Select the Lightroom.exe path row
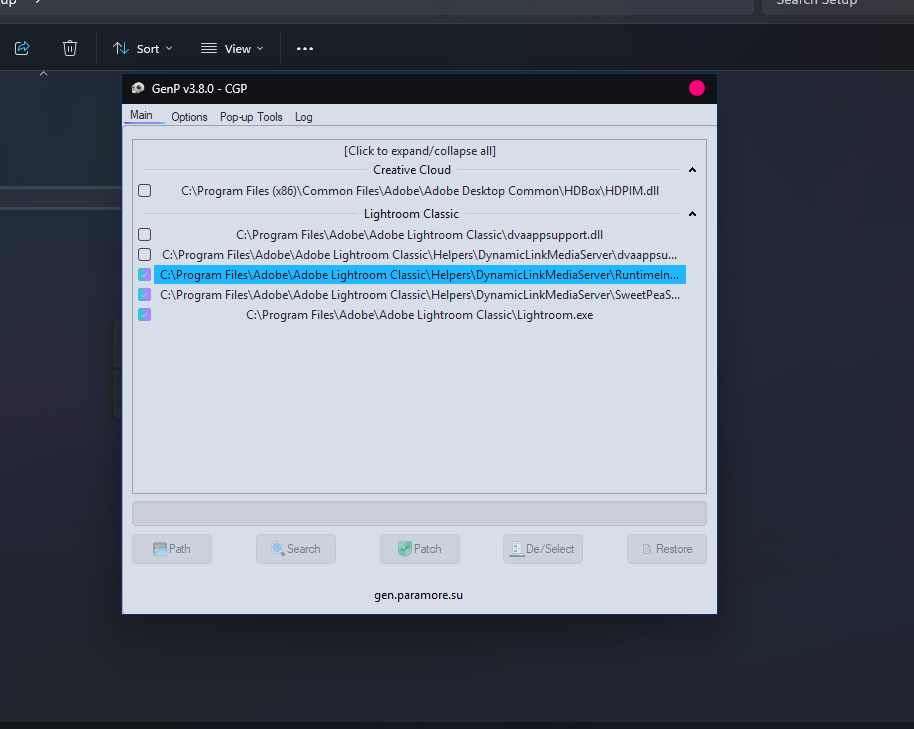Screen dimensions: 914x729 click(420, 315)
